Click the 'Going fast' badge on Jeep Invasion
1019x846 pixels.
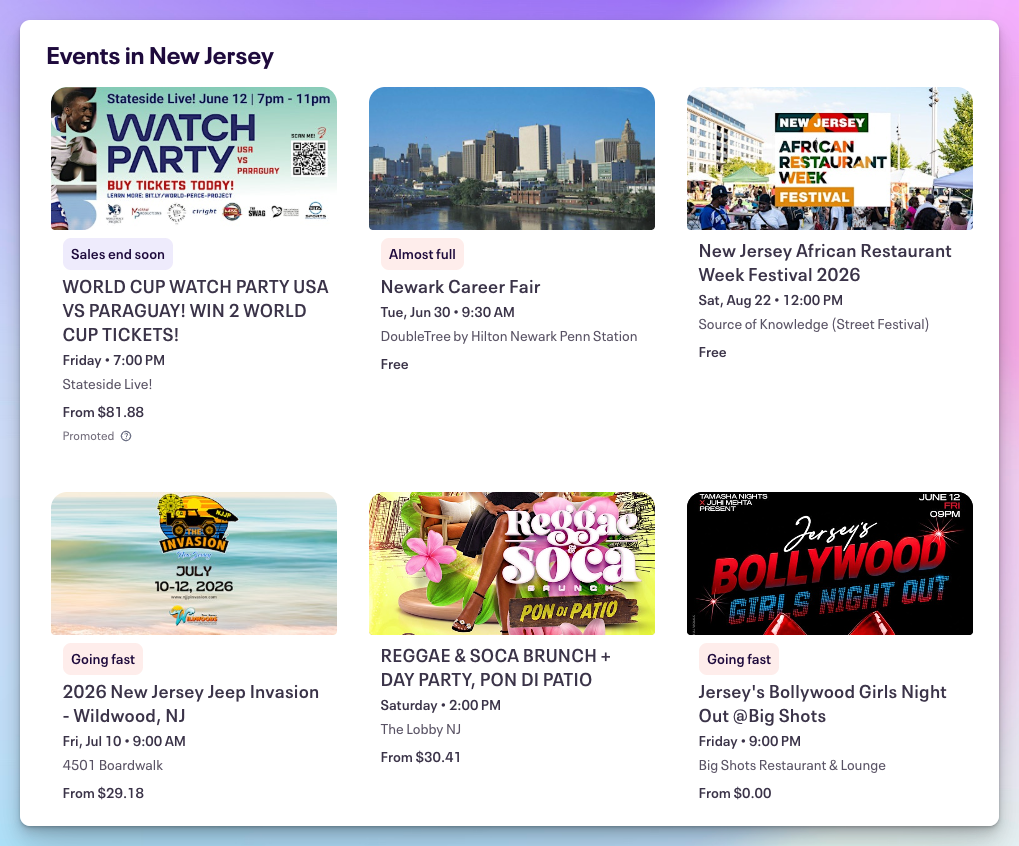click(103, 659)
